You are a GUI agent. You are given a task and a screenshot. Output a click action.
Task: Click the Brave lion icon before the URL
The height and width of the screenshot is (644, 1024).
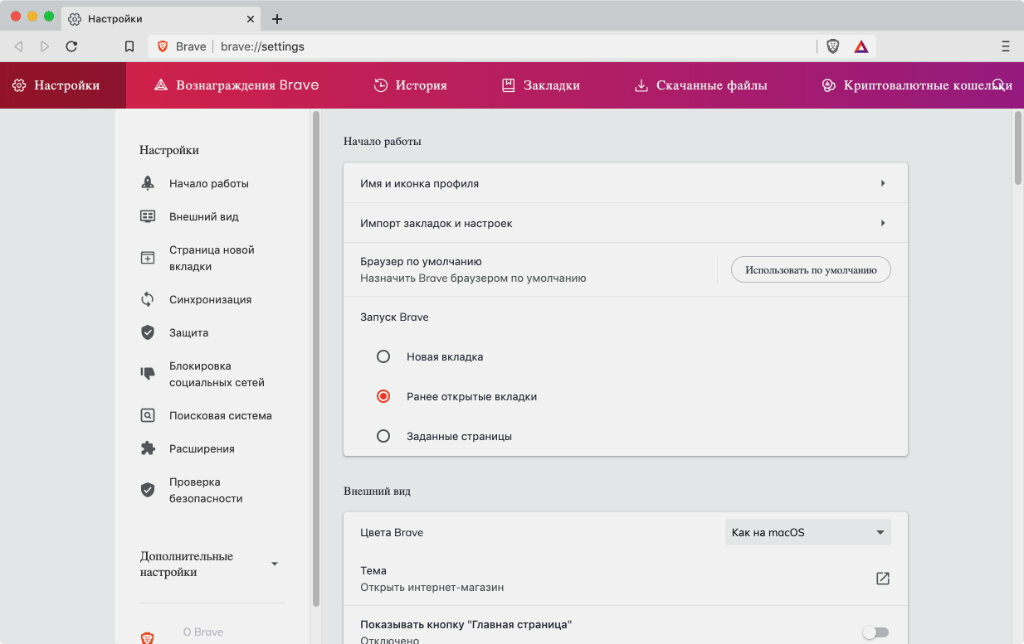tap(163, 46)
